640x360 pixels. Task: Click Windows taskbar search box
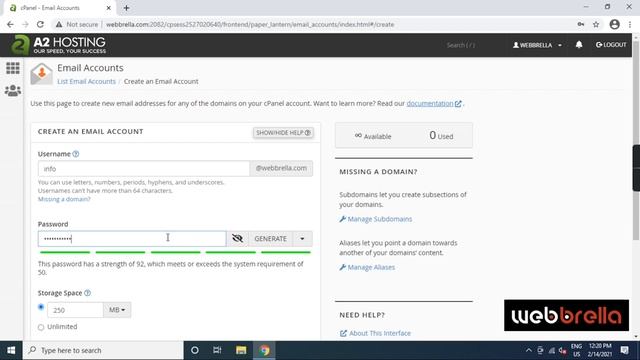coord(103,350)
